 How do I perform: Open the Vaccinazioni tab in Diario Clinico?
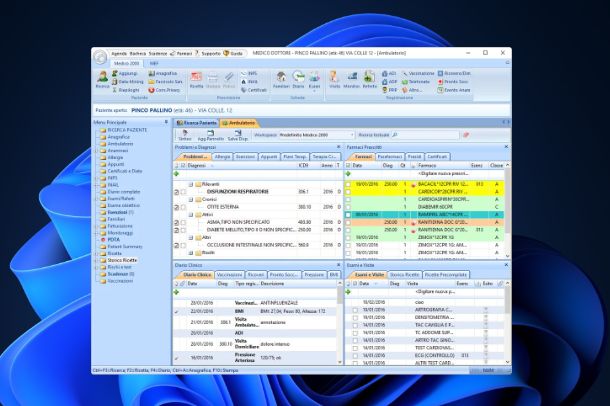click(230, 275)
